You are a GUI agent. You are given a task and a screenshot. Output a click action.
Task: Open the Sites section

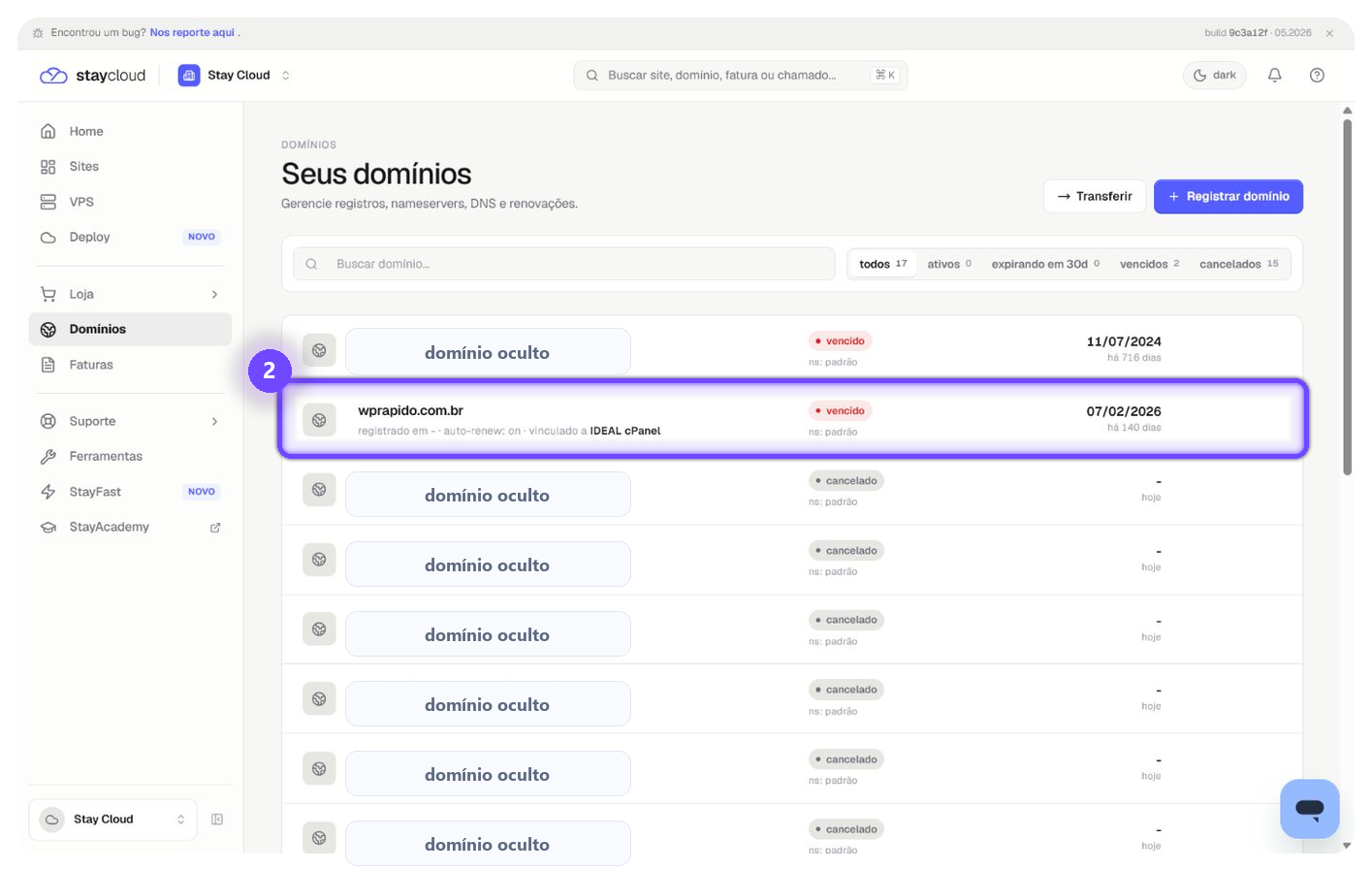coord(130,167)
